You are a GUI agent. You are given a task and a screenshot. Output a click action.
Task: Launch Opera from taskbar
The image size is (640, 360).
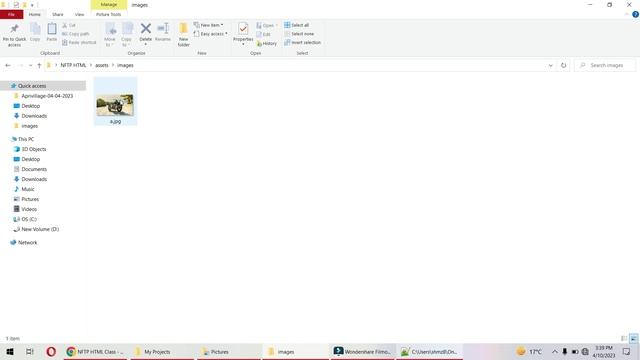51,351
